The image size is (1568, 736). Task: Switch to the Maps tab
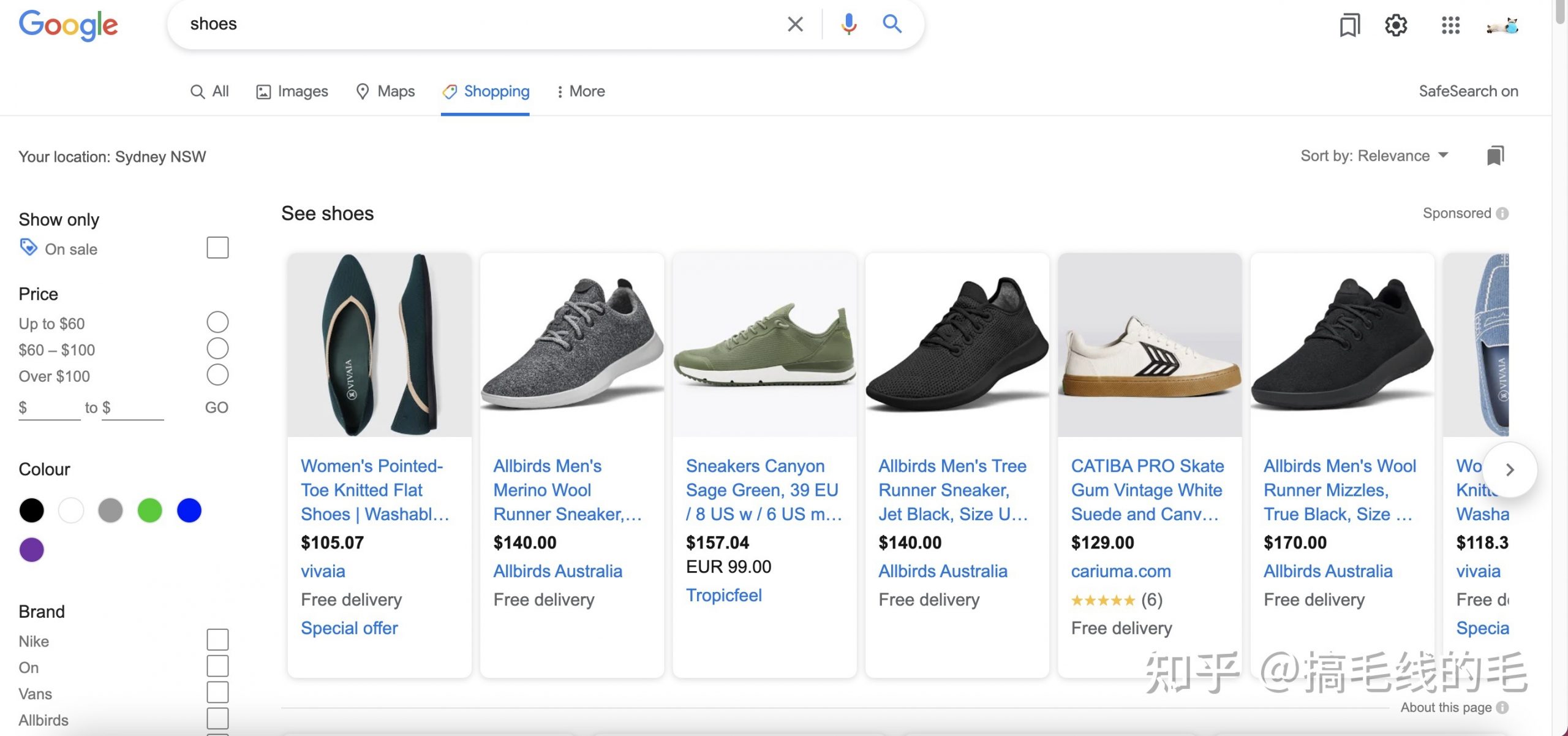(x=385, y=91)
